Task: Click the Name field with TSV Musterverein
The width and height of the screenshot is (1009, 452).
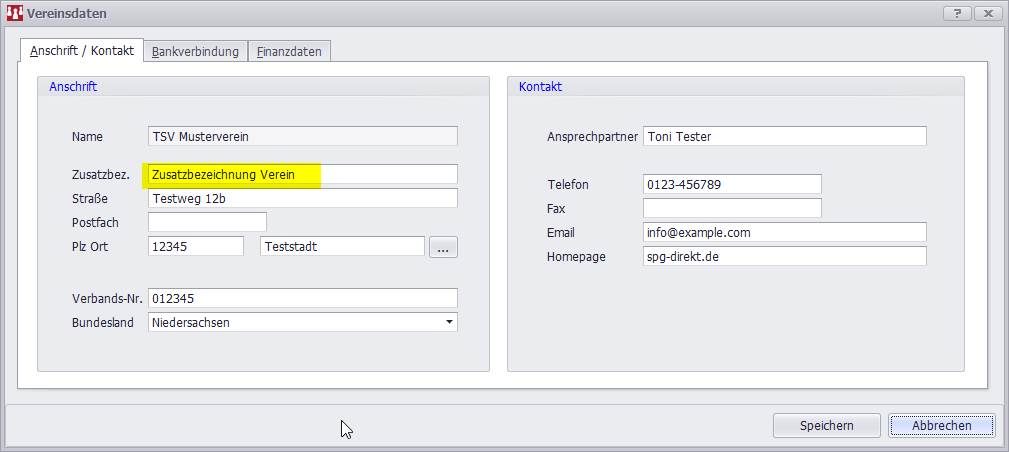Action: click(x=302, y=136)
